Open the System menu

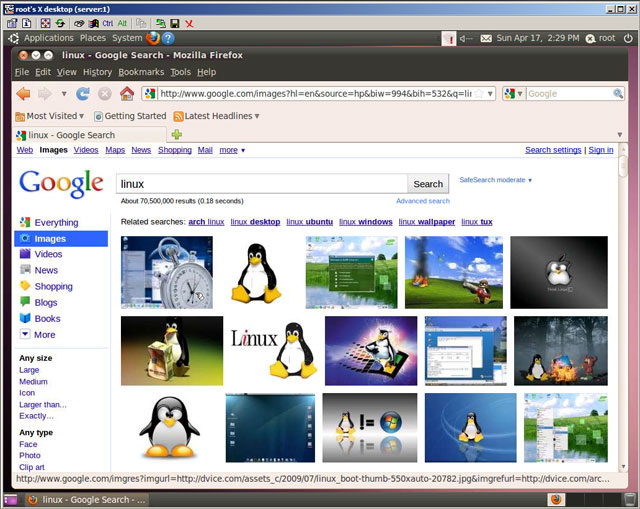click(127, 38)
